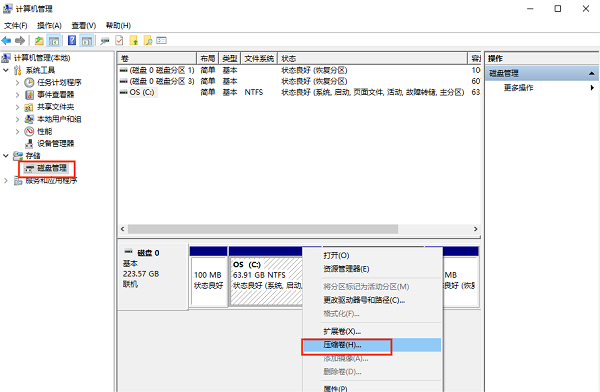Click the folder with magnifier toolbar icon
Screen dimensions: 600x392
[x=148, y=41]
